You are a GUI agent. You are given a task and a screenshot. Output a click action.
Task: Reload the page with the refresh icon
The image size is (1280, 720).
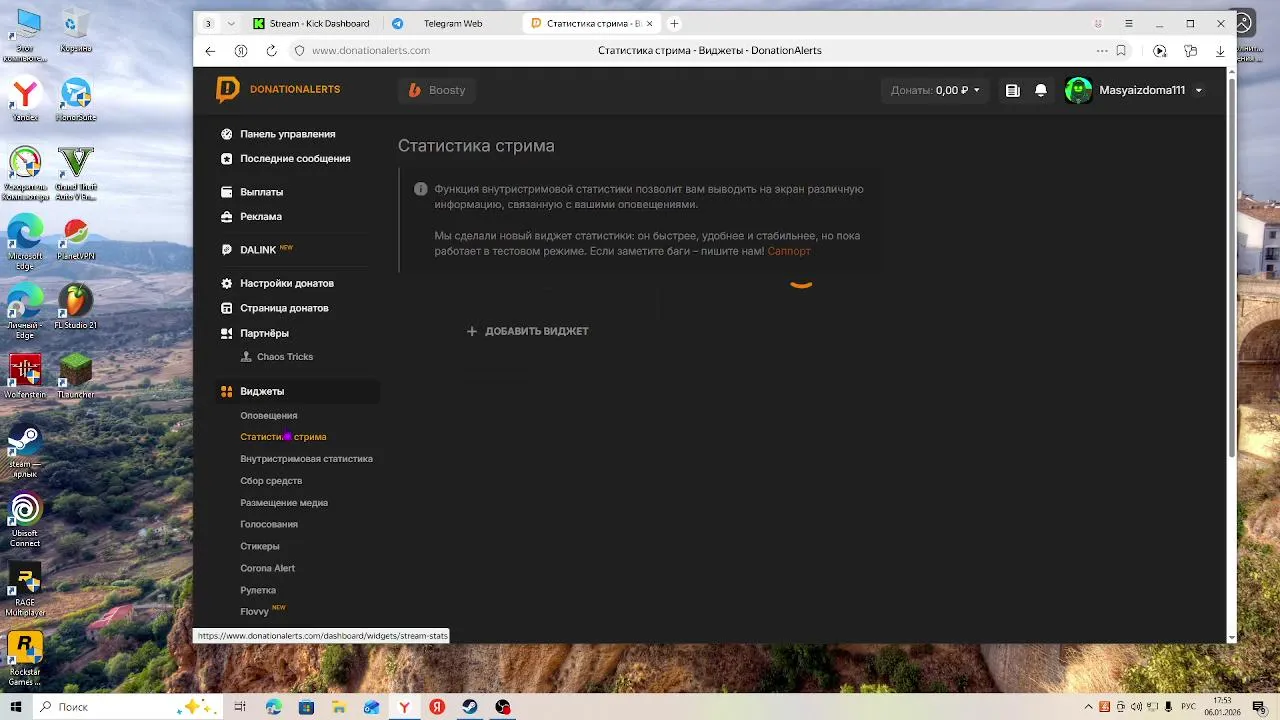[271, 50]
